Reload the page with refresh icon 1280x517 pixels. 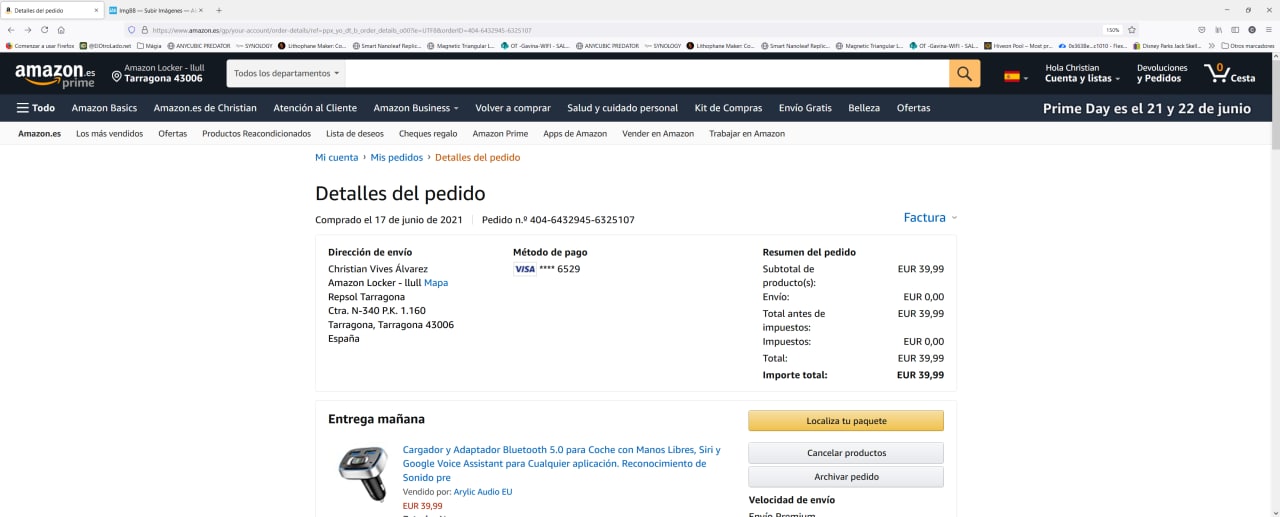coord(45,30)
